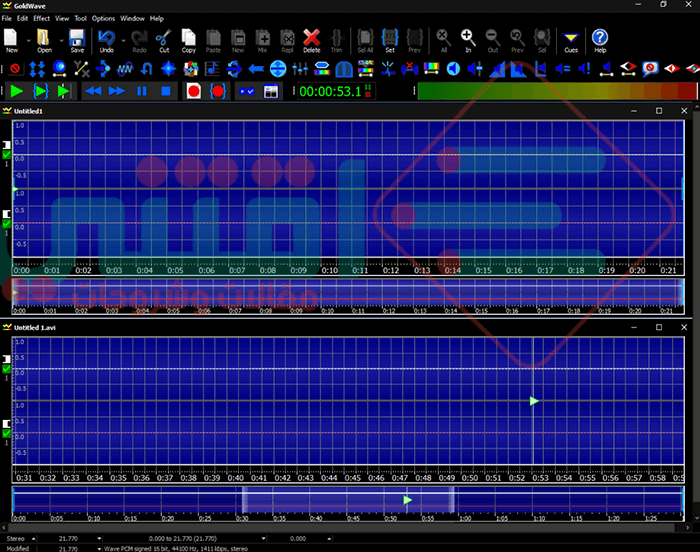Toggle the right channel checkbox in Untitled 1.avi
Viewport: 700px width, 552px height.
click(6, 433)
